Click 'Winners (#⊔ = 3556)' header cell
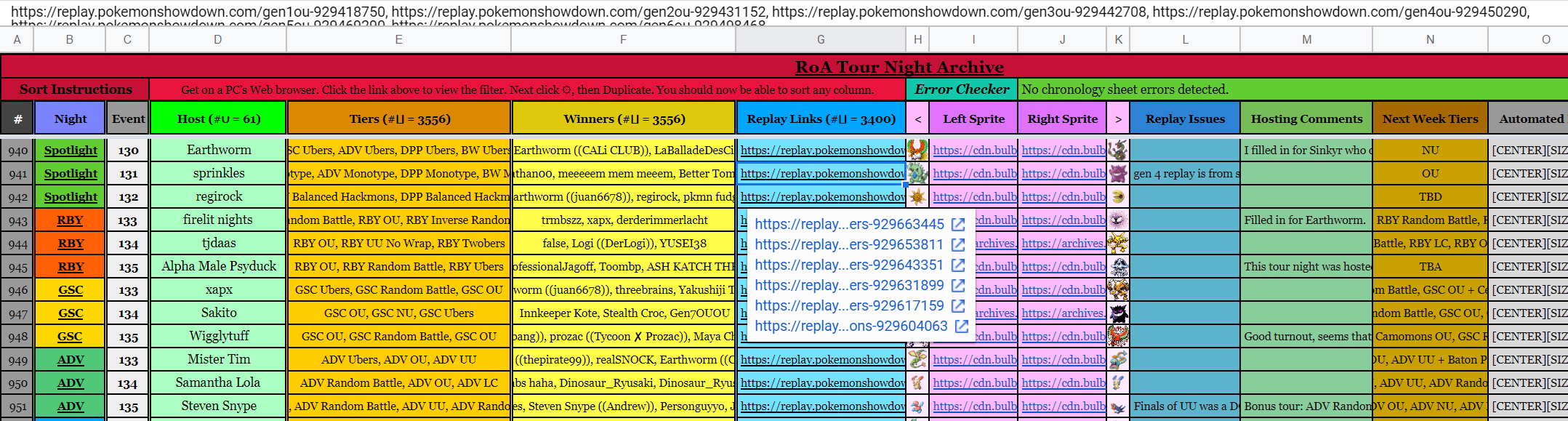This screenshot has height=421, width=1568. click(624, 119)
